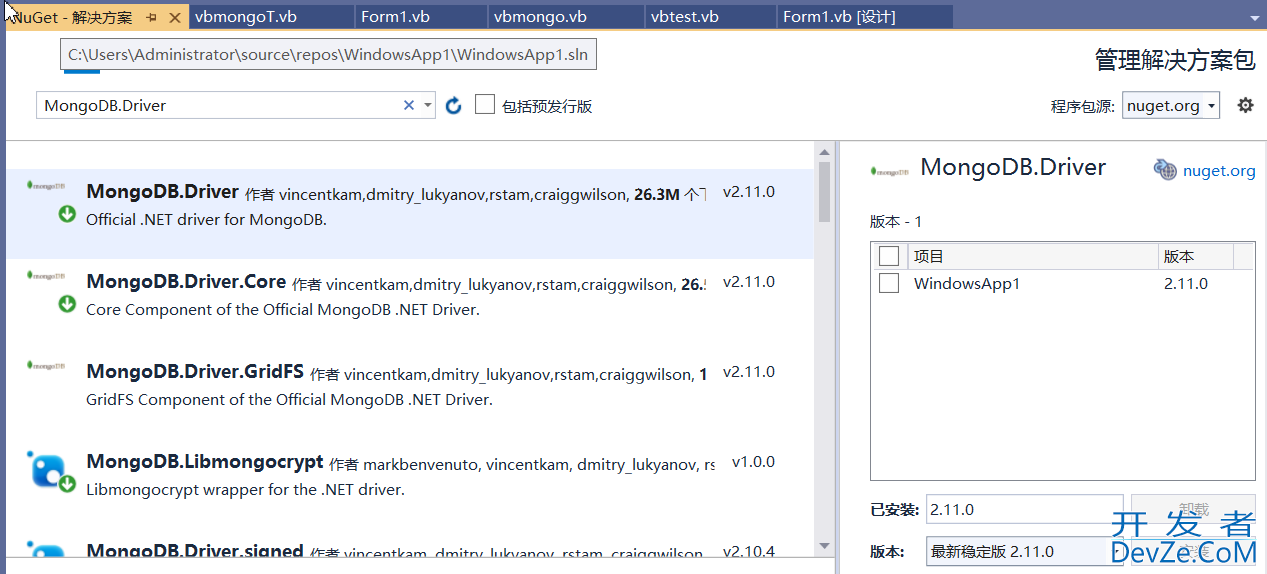Click v2.11.0 of MongoDB.Driver.Core row
The height and width of the screenshot is (574, 1267).
point(749,282)
